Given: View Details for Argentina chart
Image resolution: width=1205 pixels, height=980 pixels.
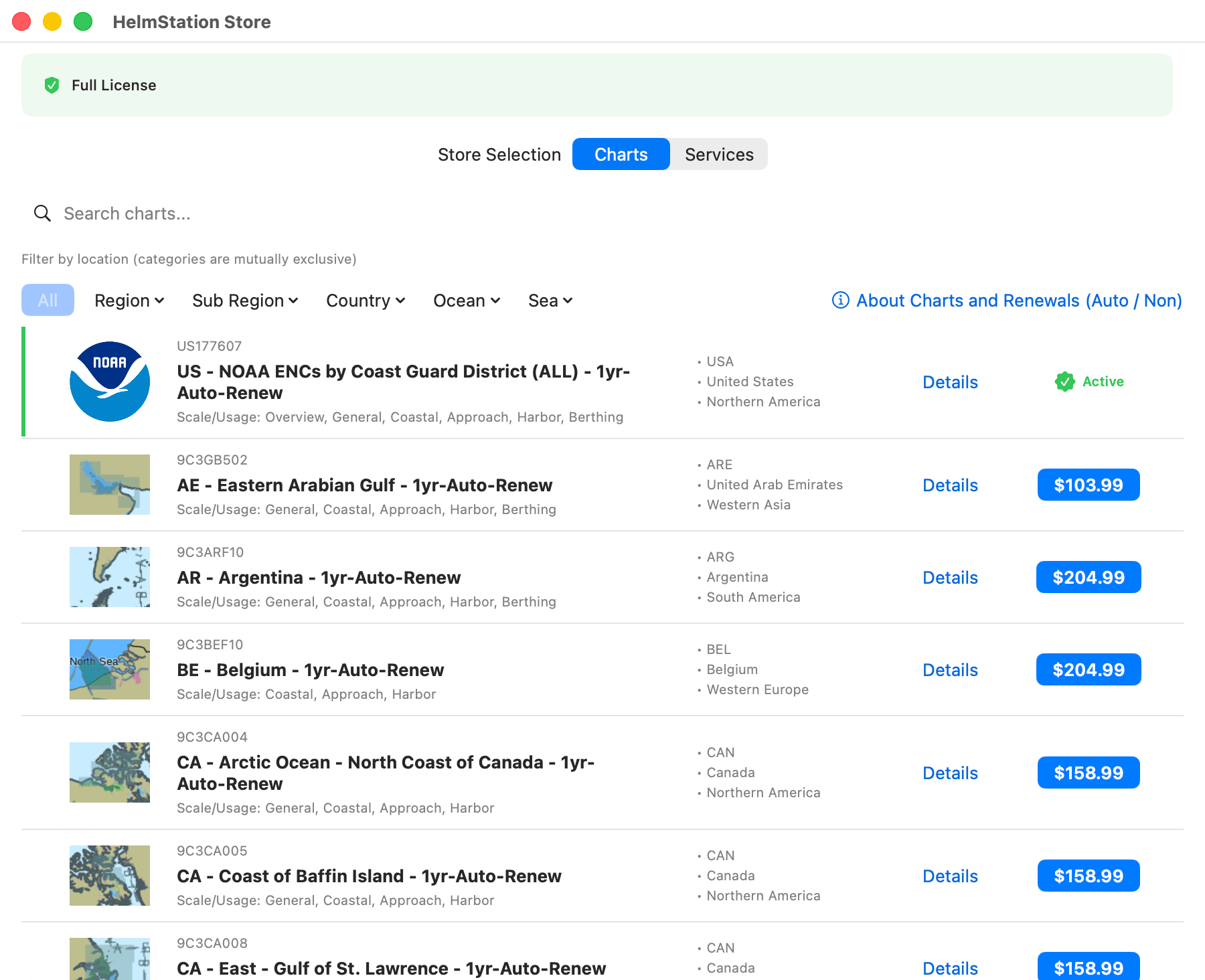Looking at the screenshot, I should 950,578.
